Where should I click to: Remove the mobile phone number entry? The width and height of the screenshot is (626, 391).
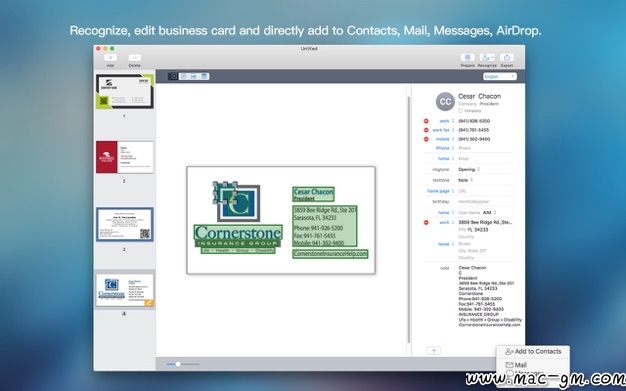coord(426,139)
